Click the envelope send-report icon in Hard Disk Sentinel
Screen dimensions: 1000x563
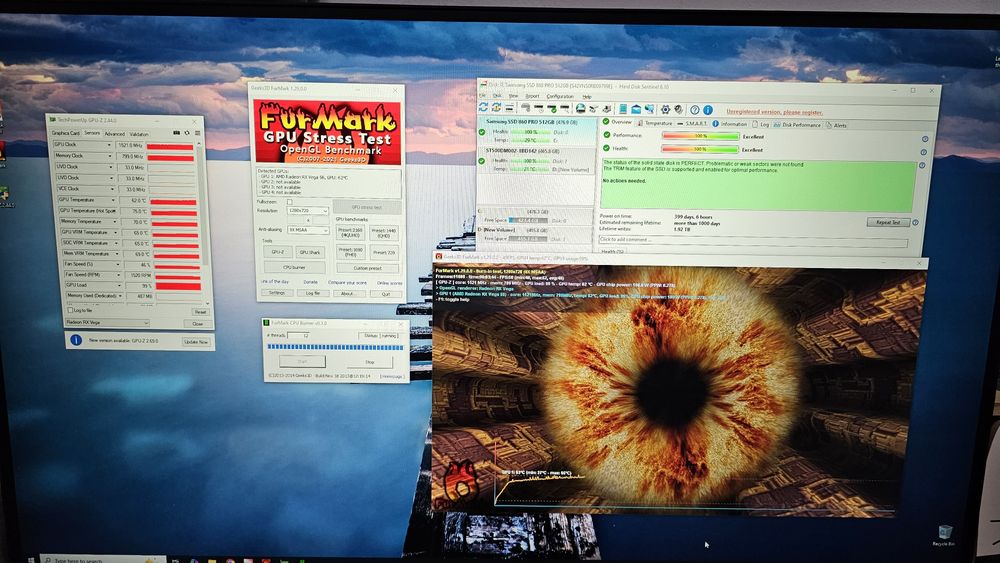[x=636, y=109]
